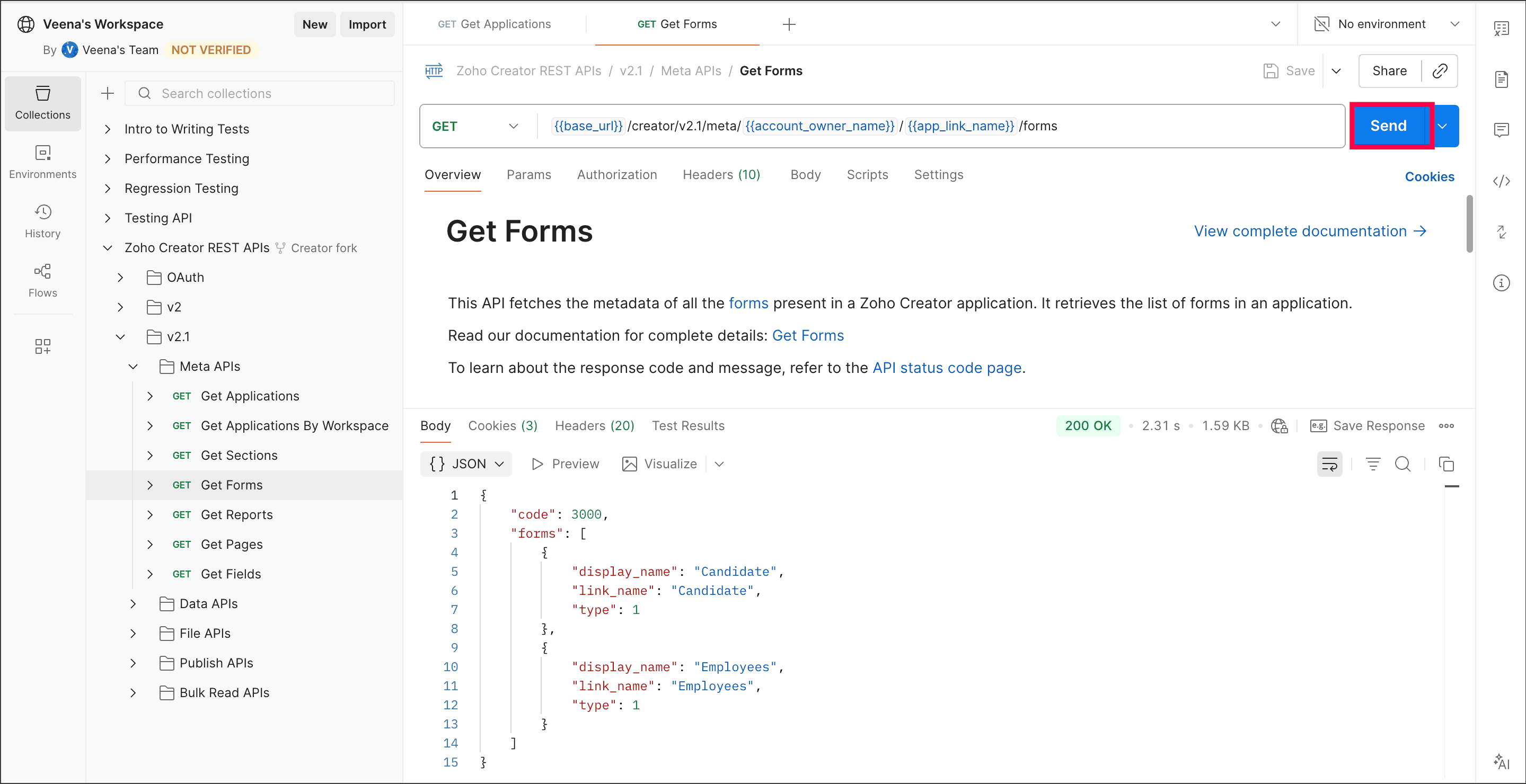Search within the response body
This screenshot has width=1526, height=784.
coord(1402,464)
